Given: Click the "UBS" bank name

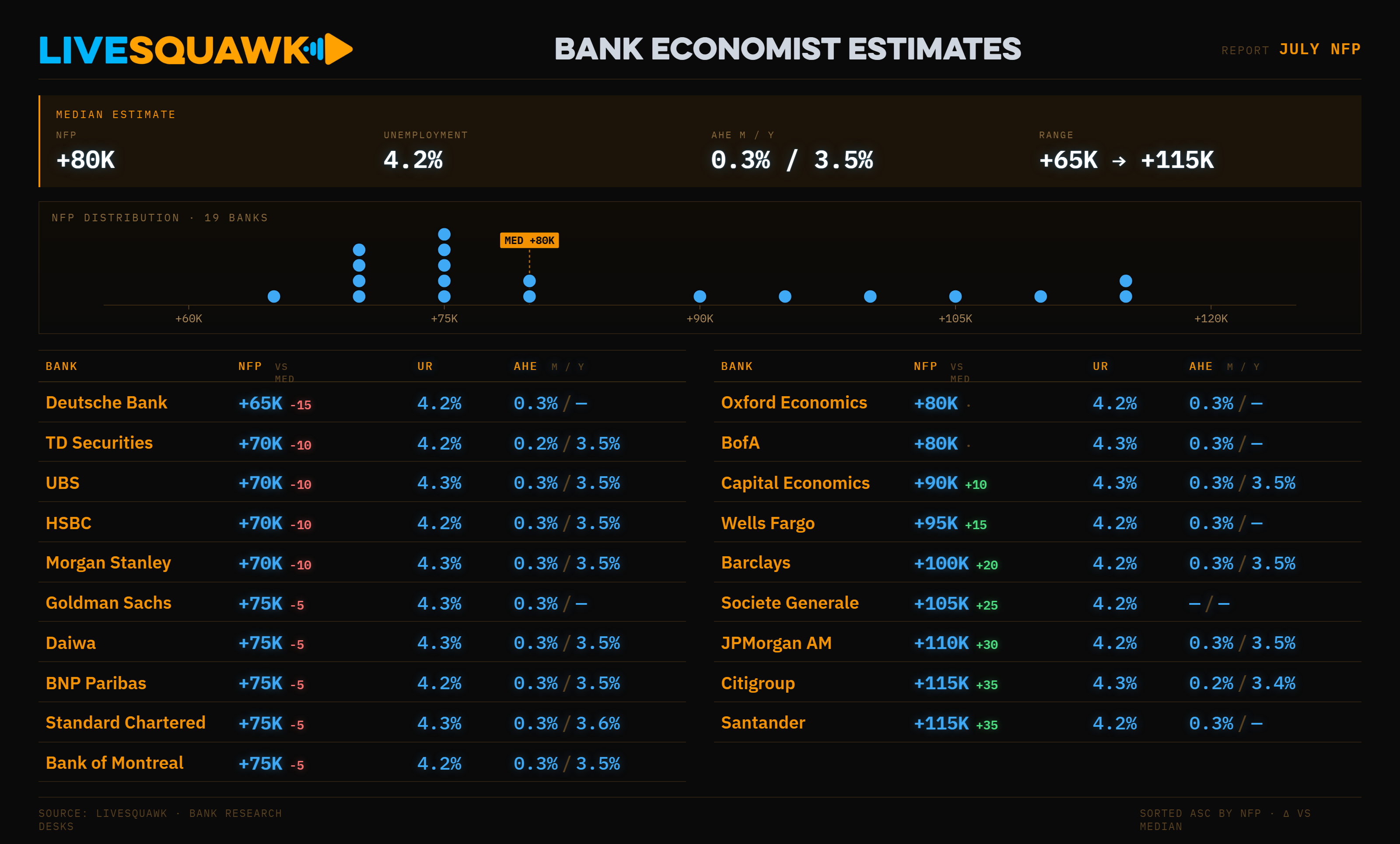Looking at the screenshot, I should [63, 483].
